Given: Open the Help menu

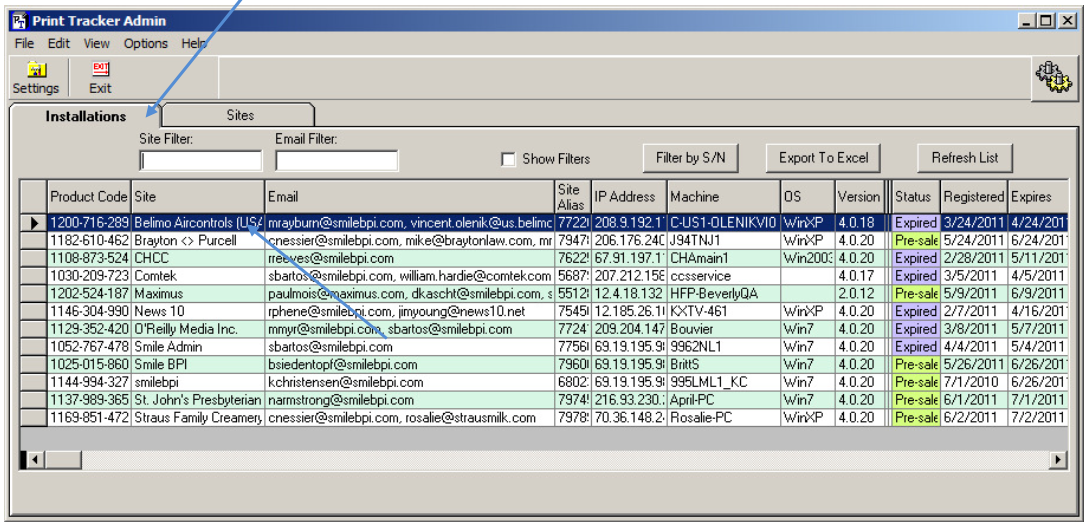Looking at the screenshot, I should click(194, 44).
